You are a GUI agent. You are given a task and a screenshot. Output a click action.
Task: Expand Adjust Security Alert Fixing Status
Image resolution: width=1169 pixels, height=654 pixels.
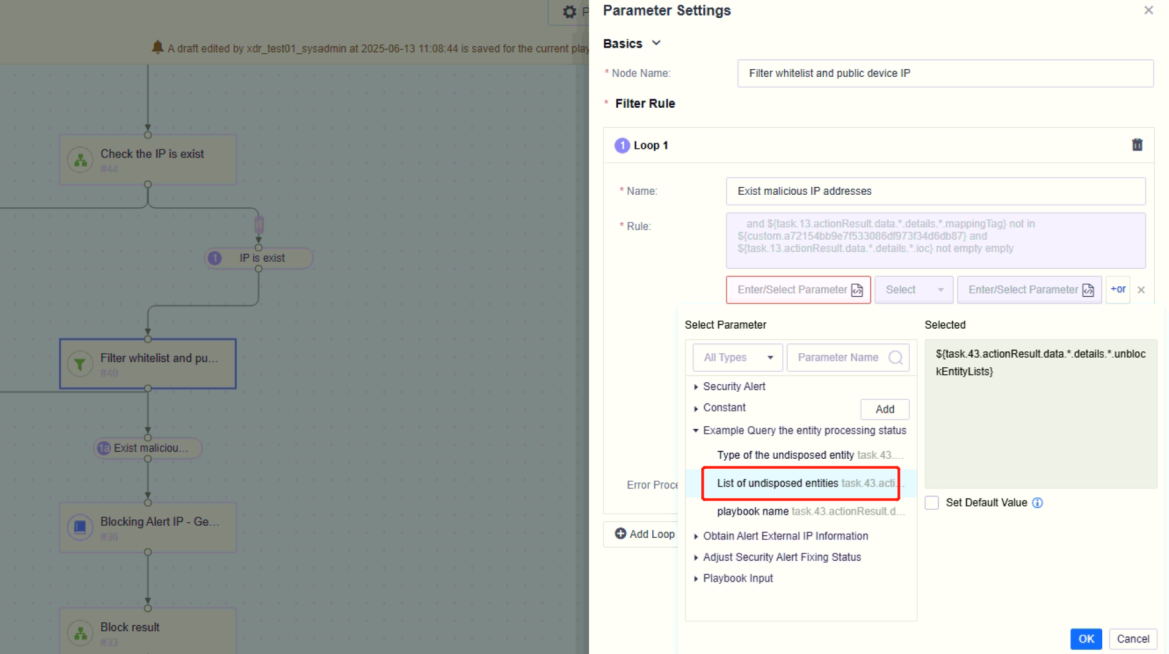[696, 558]
